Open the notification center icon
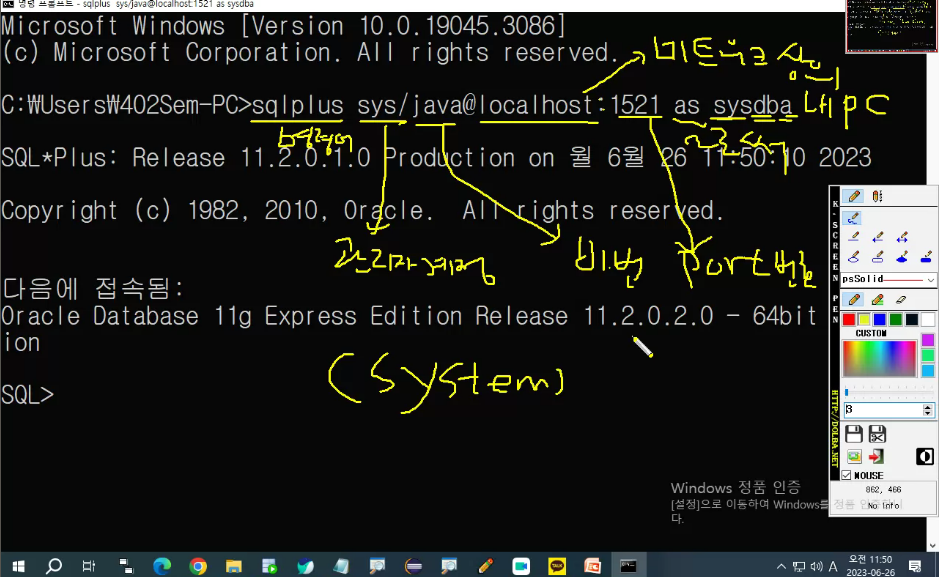939x577 pixels. point(914,566)
